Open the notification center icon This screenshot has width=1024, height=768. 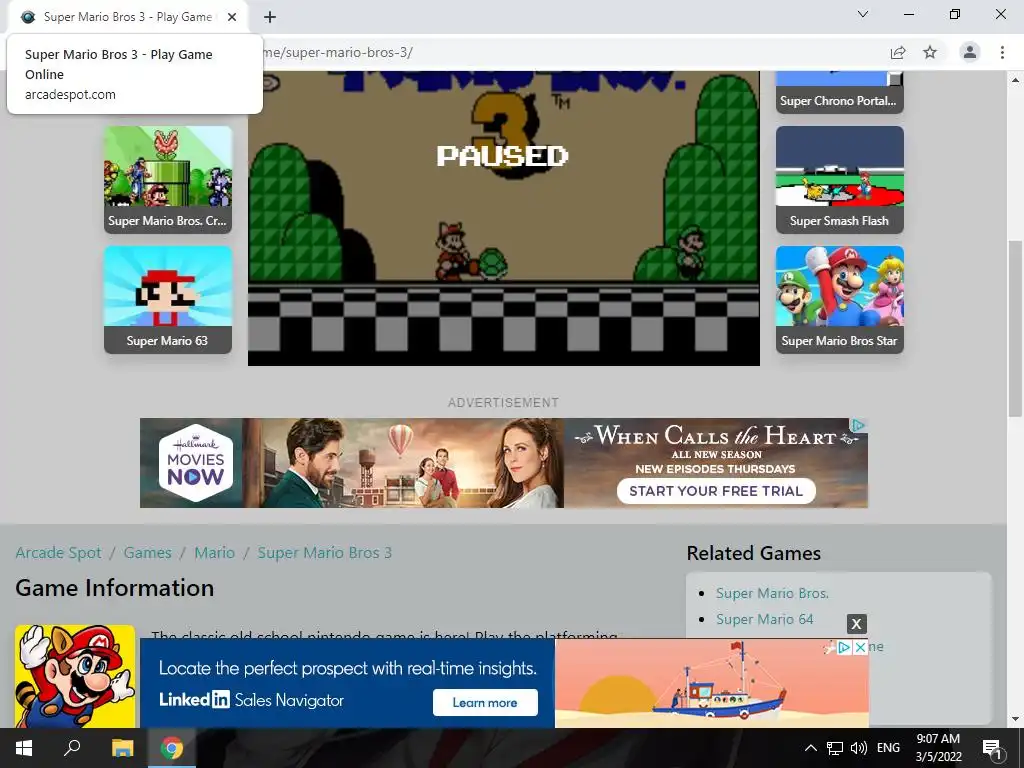tap(991, 748)
